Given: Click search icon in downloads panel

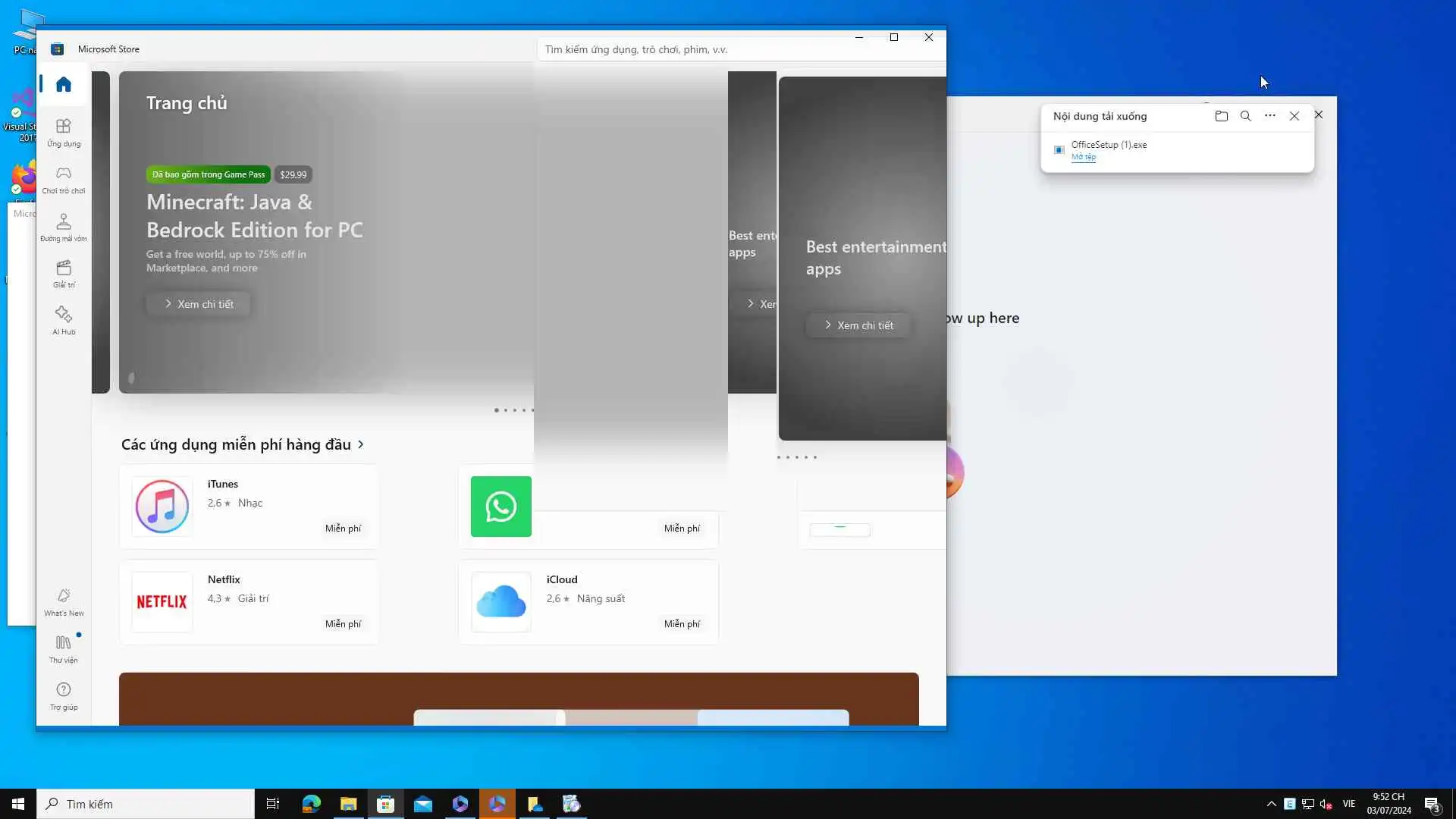Looking at the screenshot, I should click(x=1245, y=116).
